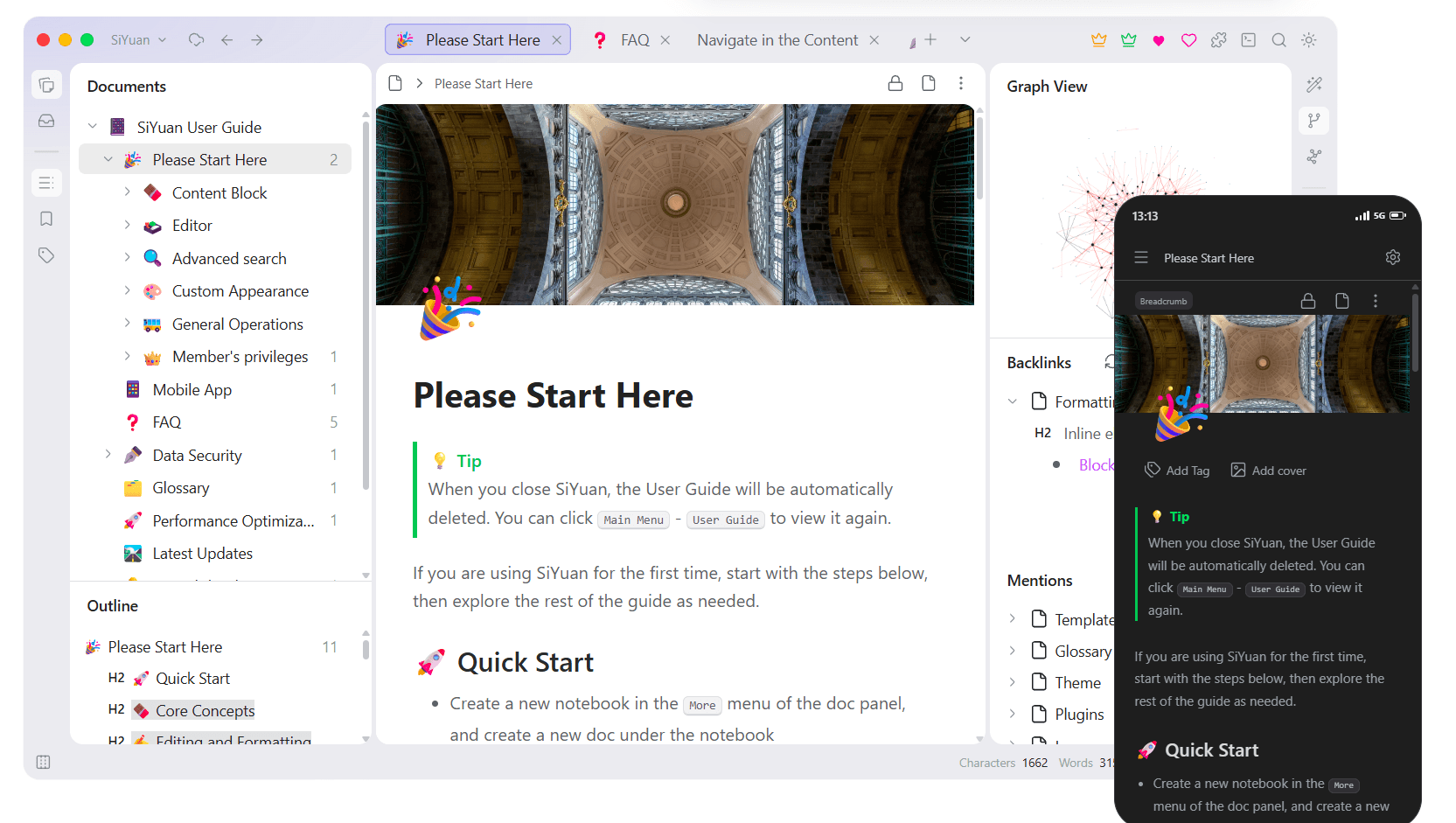Screen dimensions: 1456x823
Task: Open the tab list dropdown chevron
Action: click(965, 40)
